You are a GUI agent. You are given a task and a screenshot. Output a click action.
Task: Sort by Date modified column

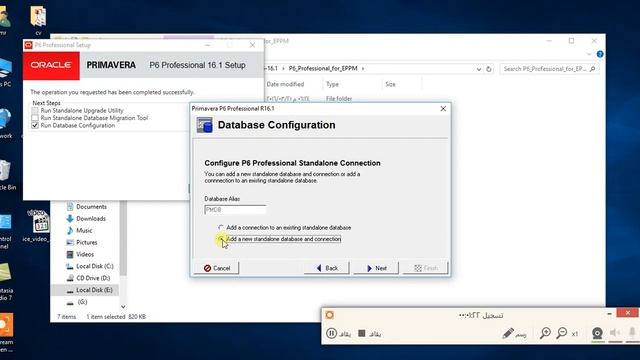(285, 84)
